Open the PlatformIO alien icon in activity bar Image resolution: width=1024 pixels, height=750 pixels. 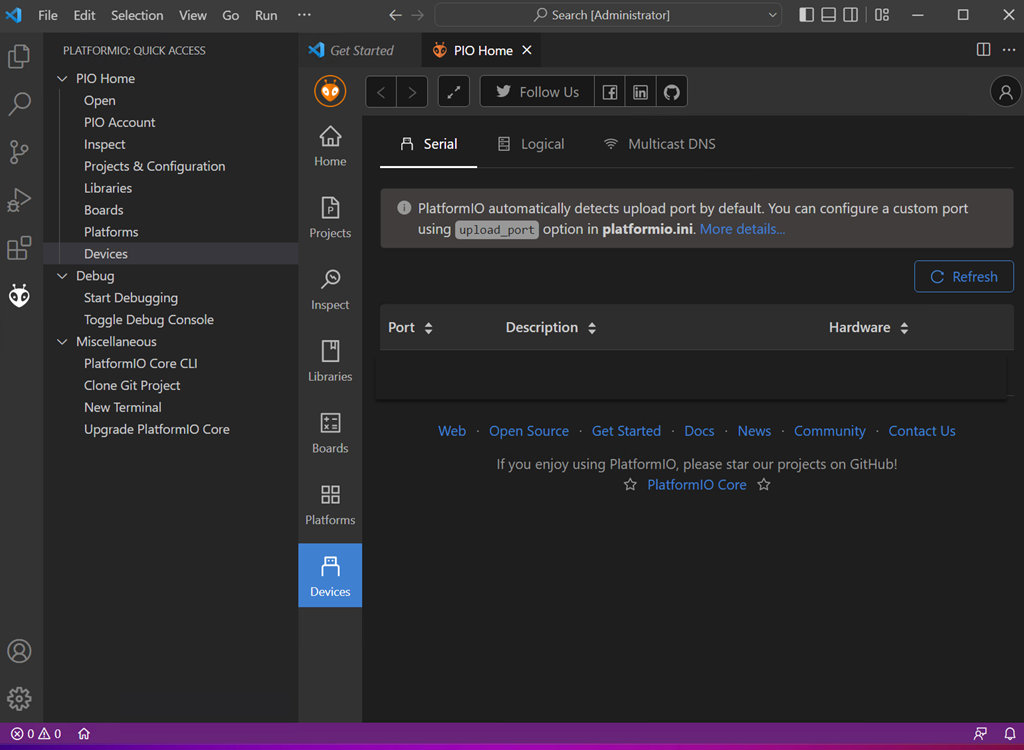[19, 295]
